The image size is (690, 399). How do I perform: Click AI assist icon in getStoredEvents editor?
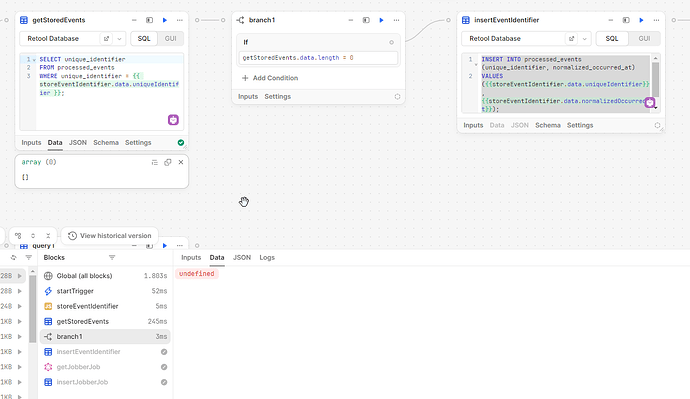pos(173,120)
